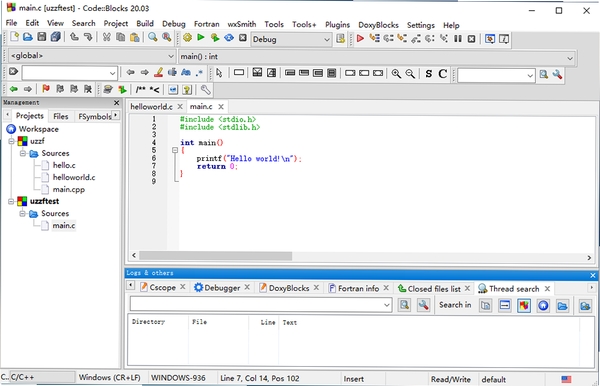The width and height of the screenshot is (600, 386).
Task: Run program with green play icon
Action: coord(201,37)
